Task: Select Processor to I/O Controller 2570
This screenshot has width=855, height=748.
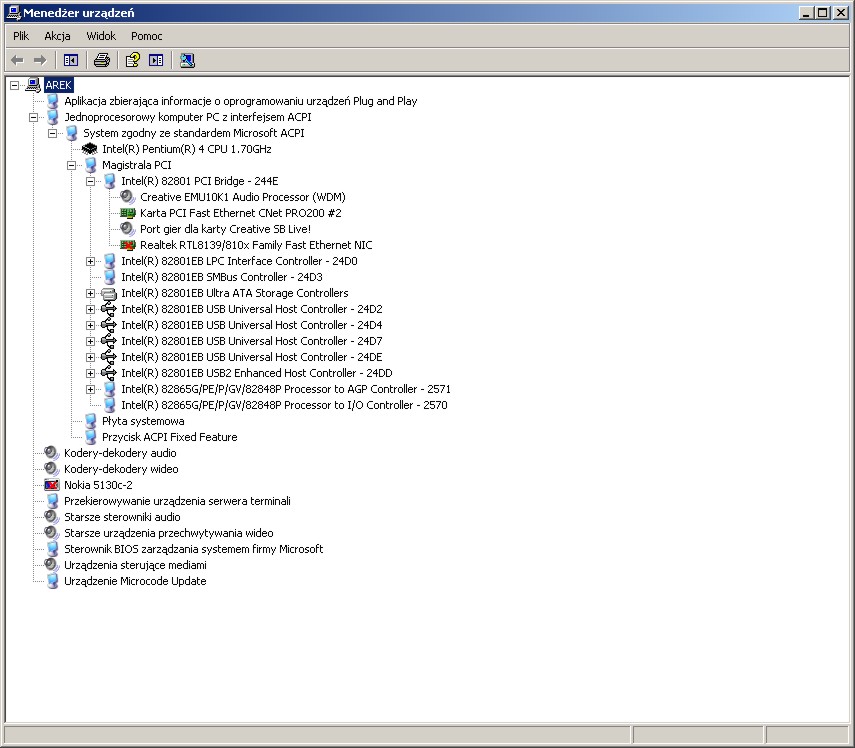Action: (x=284, y=405)
